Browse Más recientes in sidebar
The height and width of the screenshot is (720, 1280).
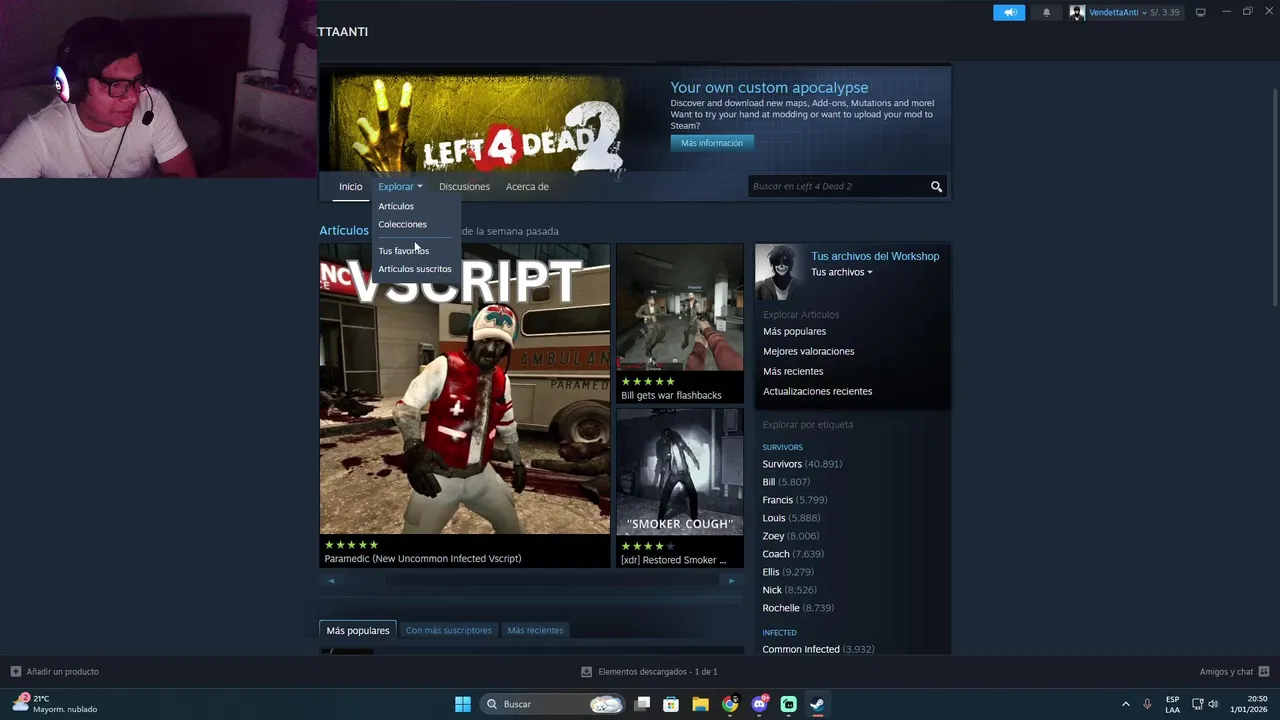point(793,371)
